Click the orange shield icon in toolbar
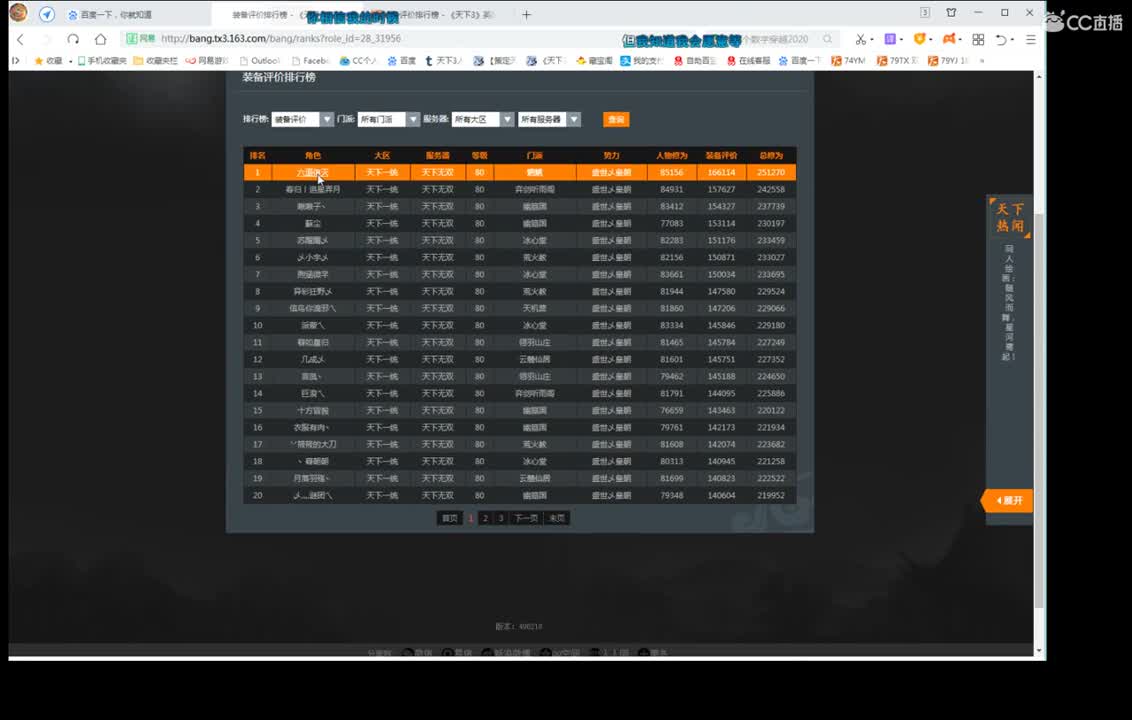Image resolution: width=1132 pixels, height=720 pixels. point(920,39)
